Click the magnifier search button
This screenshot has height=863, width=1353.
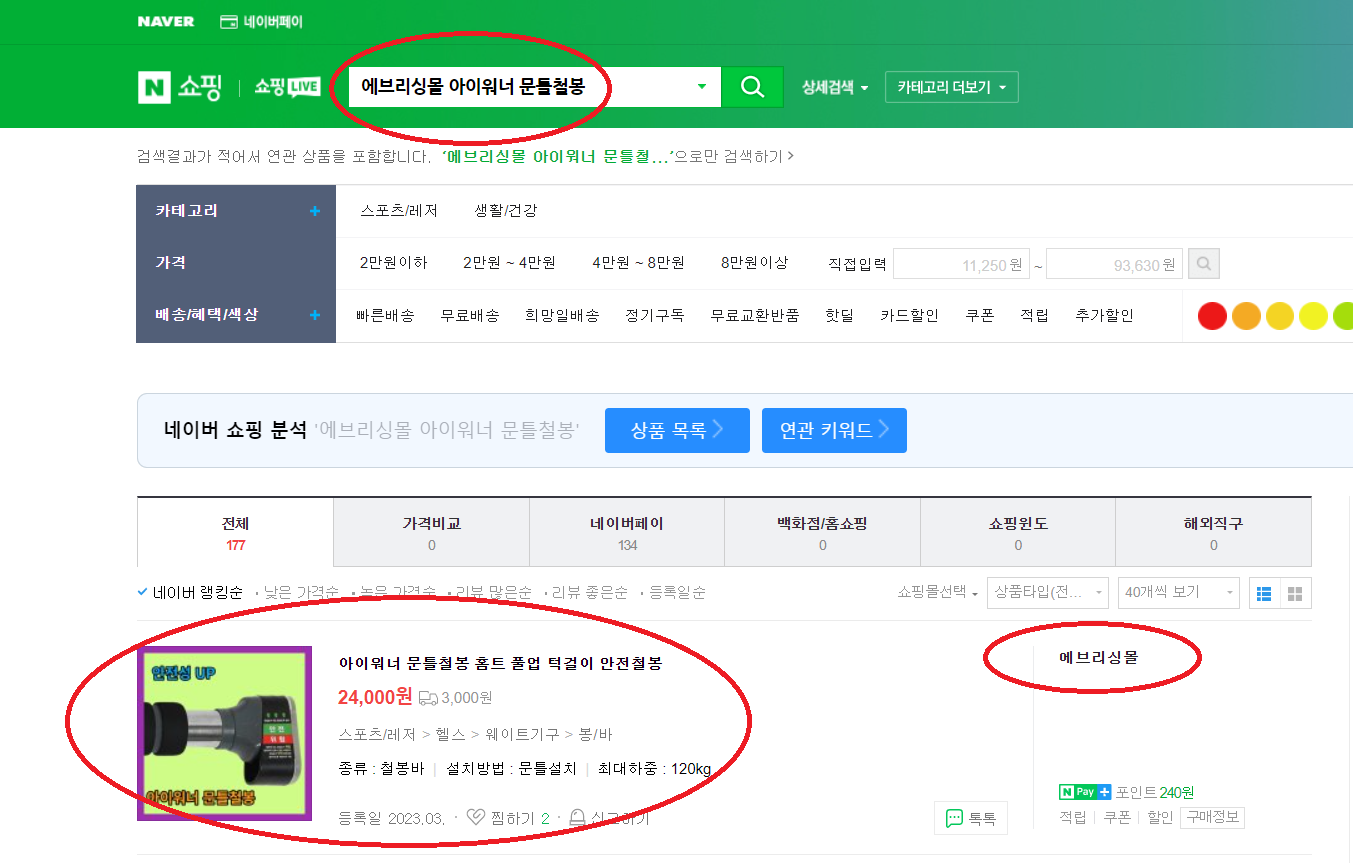tap(752, 87)
